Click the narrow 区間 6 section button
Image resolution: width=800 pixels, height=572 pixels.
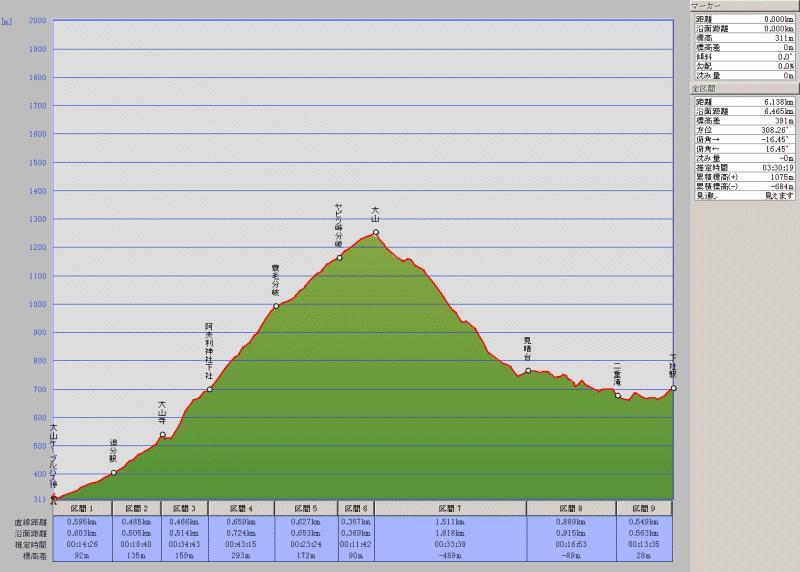[356, 508]
